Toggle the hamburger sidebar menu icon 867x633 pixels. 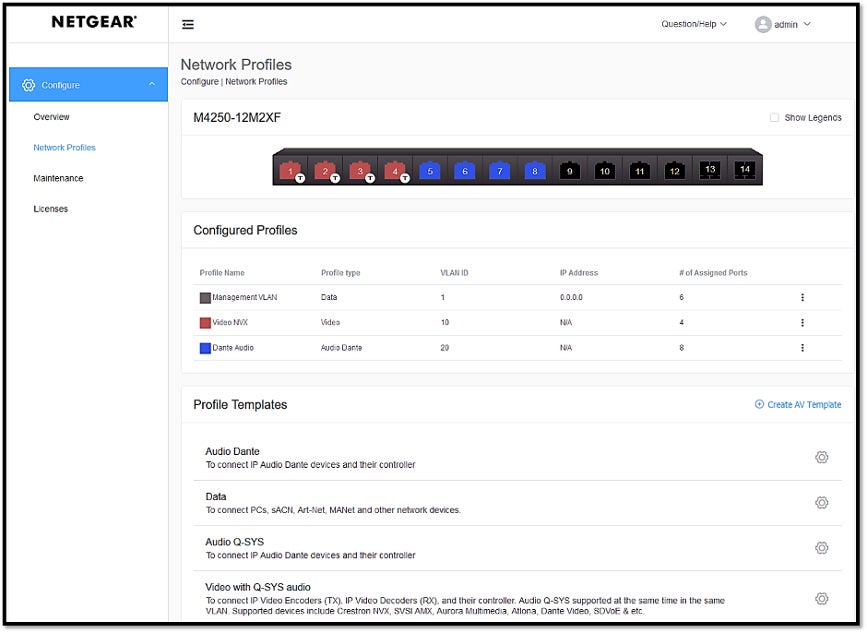coord(188,24)
